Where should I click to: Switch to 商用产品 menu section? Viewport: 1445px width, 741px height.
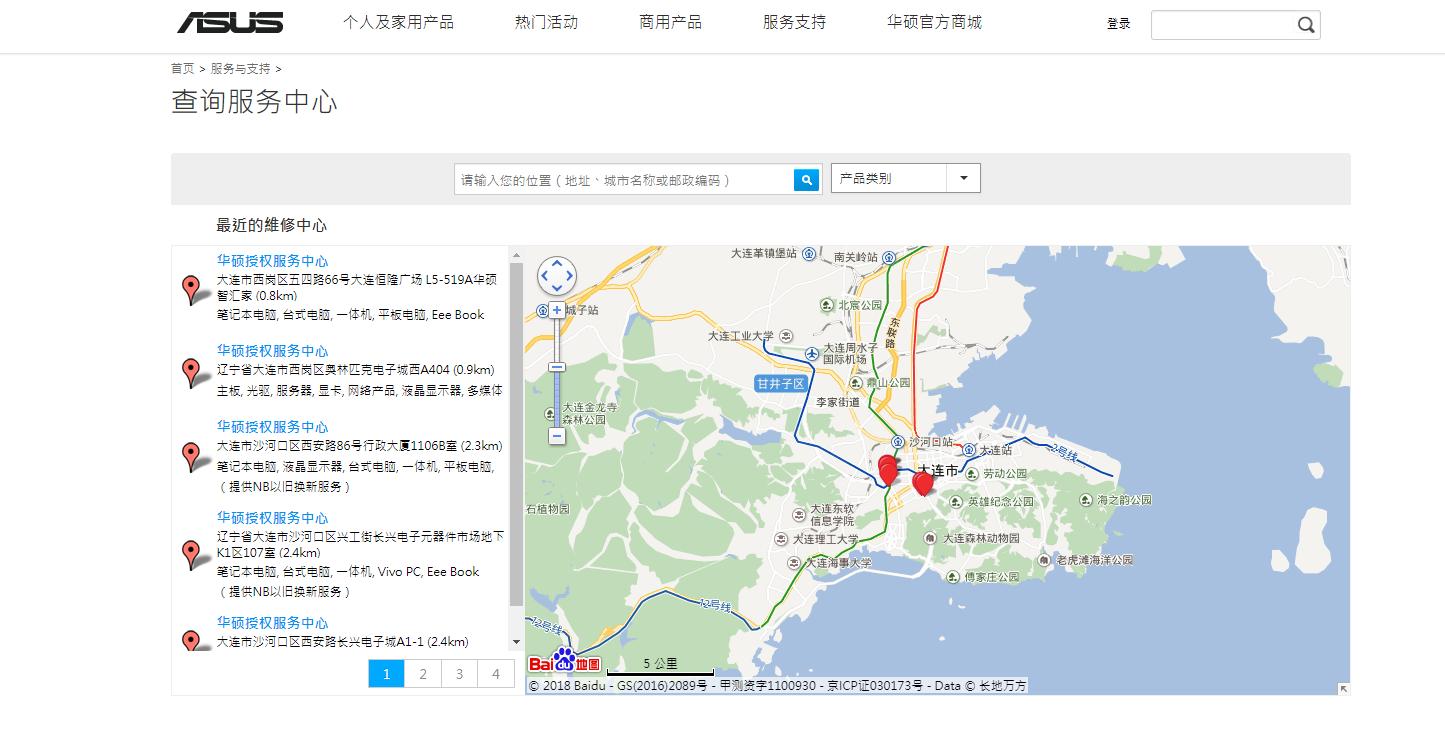click(x=671, y=22)
